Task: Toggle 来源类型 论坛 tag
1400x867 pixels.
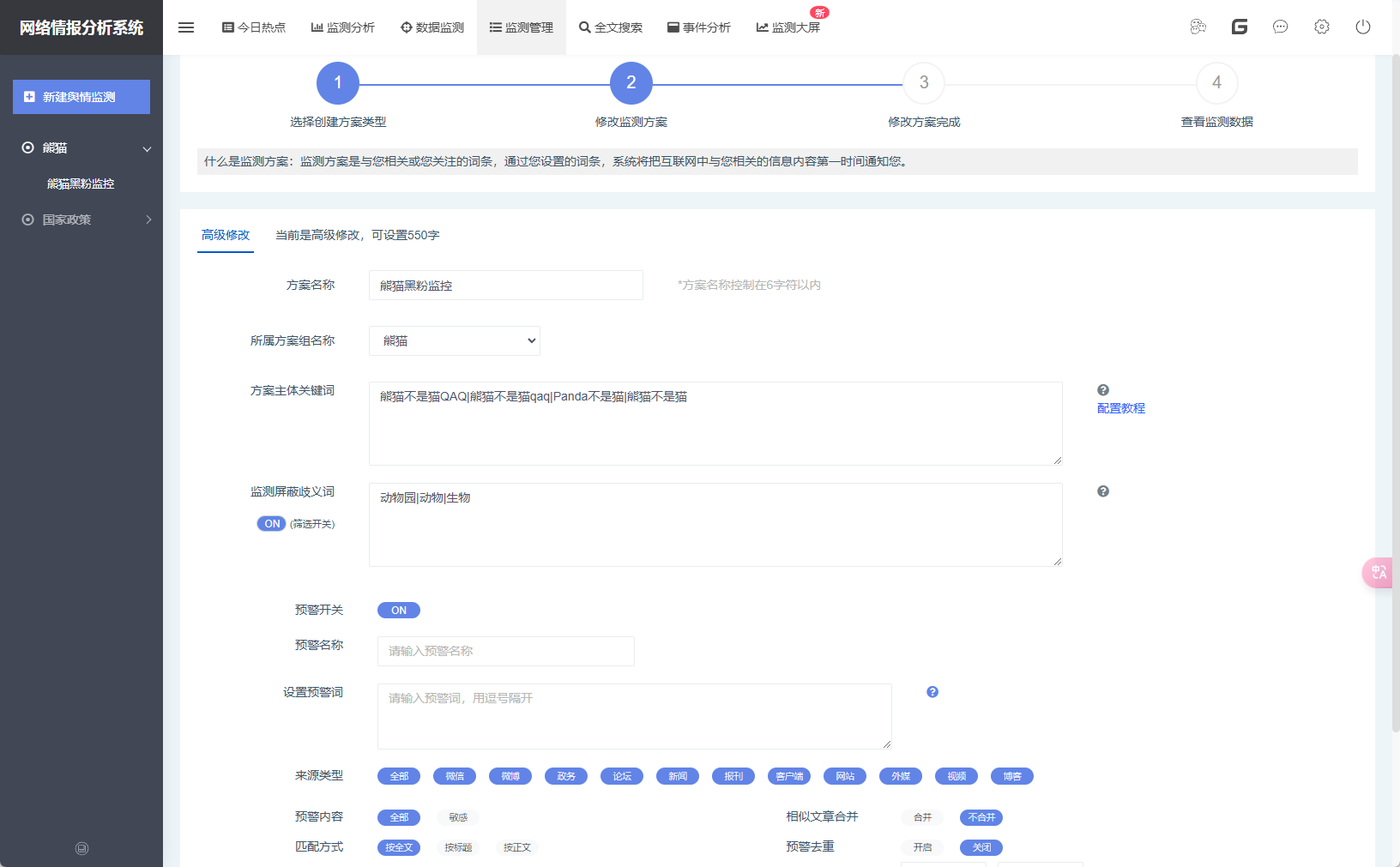Action: (622, 776)
